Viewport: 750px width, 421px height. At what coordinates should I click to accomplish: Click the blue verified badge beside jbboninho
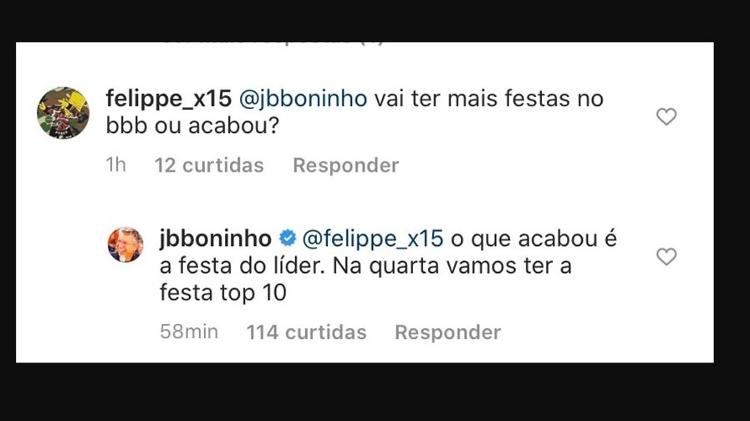pyautogui.click(x=285, y=239)
